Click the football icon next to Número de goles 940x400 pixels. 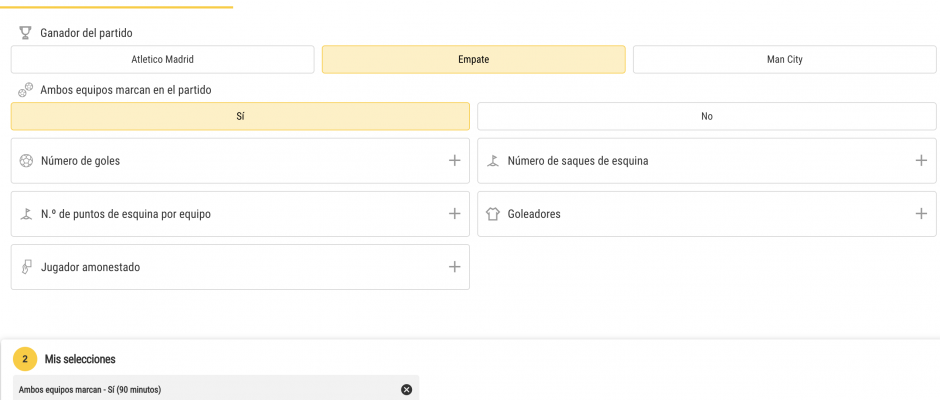coord(26,161)
